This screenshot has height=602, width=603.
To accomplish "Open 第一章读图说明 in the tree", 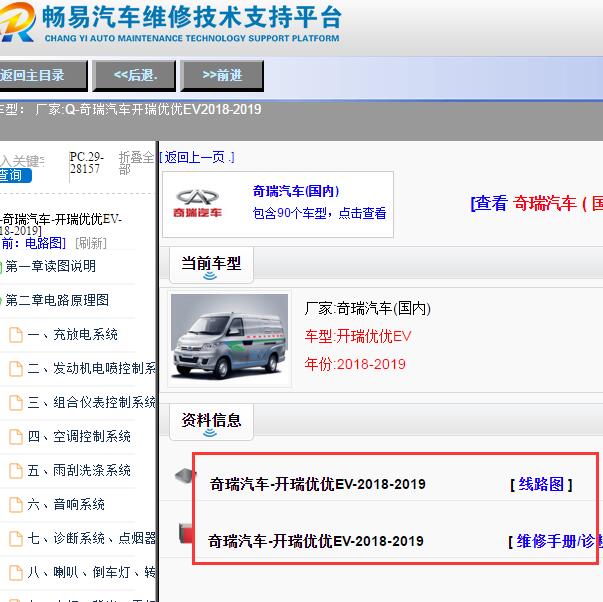I will click(x=50, y=266).
